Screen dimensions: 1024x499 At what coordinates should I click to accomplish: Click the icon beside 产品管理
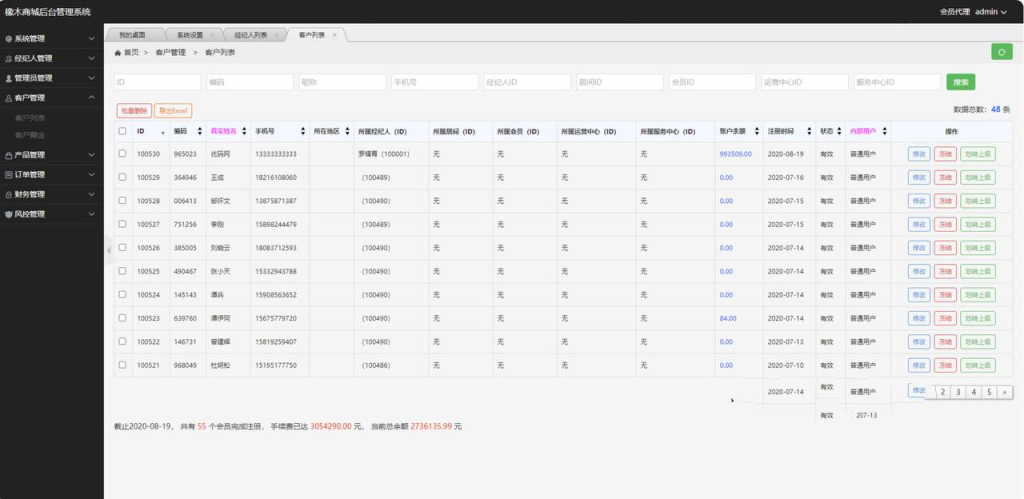[x=8, y=155]
